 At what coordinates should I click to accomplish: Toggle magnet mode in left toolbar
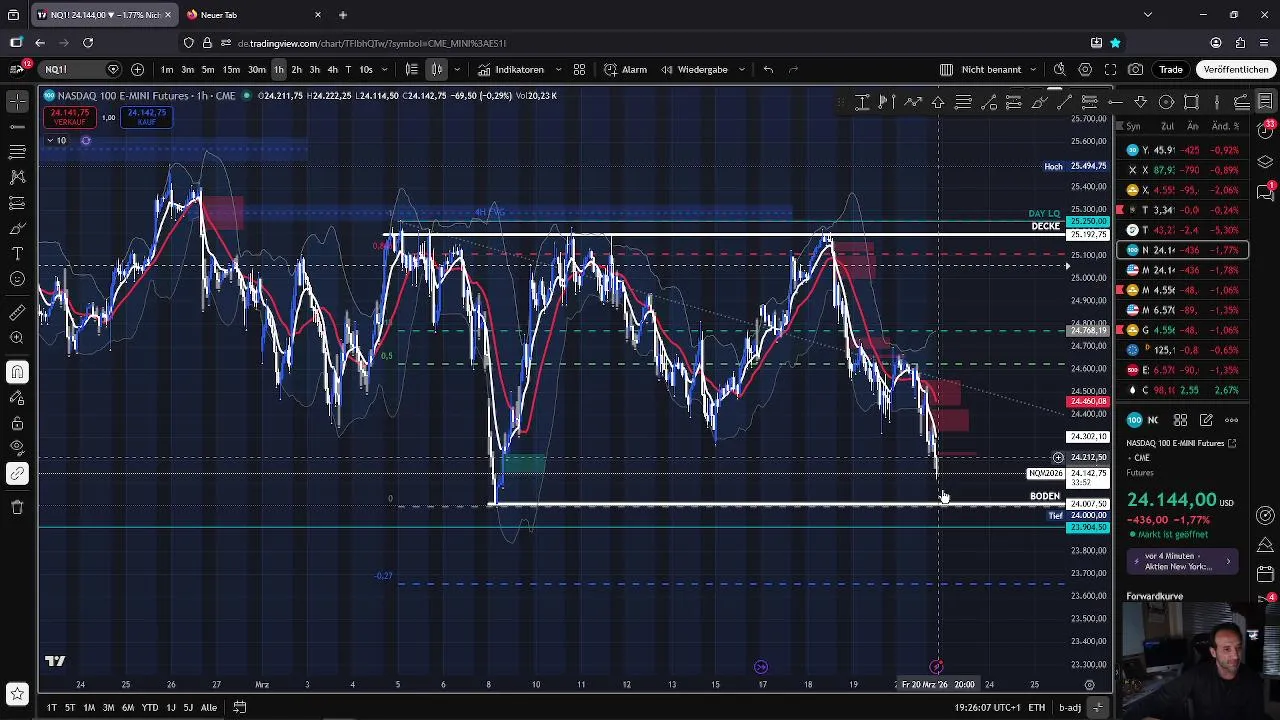[17, 372]
